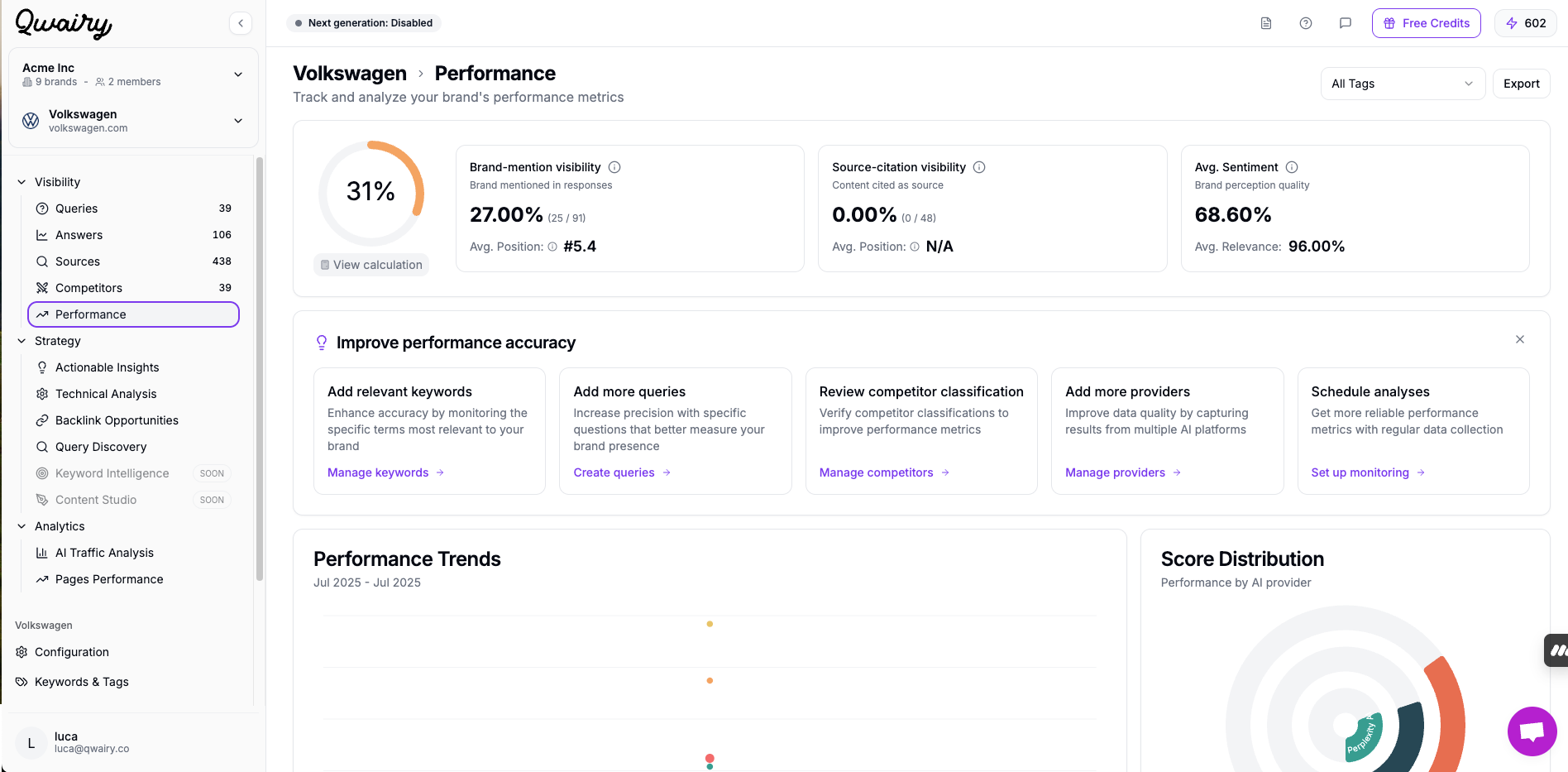Click the green Perplexity arc in Score Distribution
The height and width of the screenshot is (772, 1568).
1364,736
